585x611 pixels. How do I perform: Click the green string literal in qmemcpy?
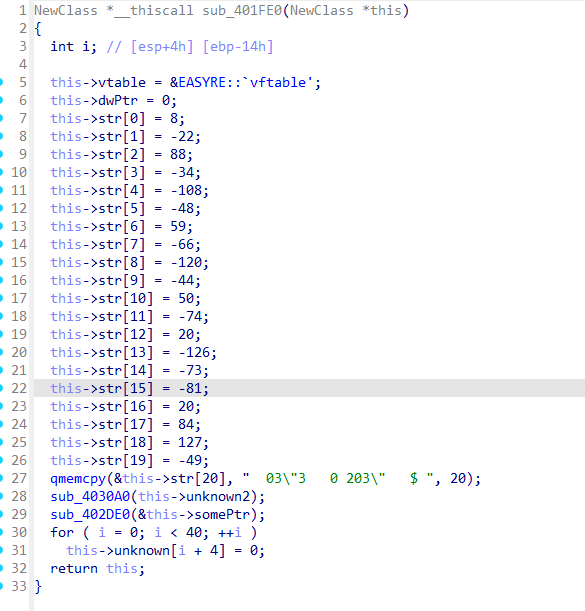(338, 478)
